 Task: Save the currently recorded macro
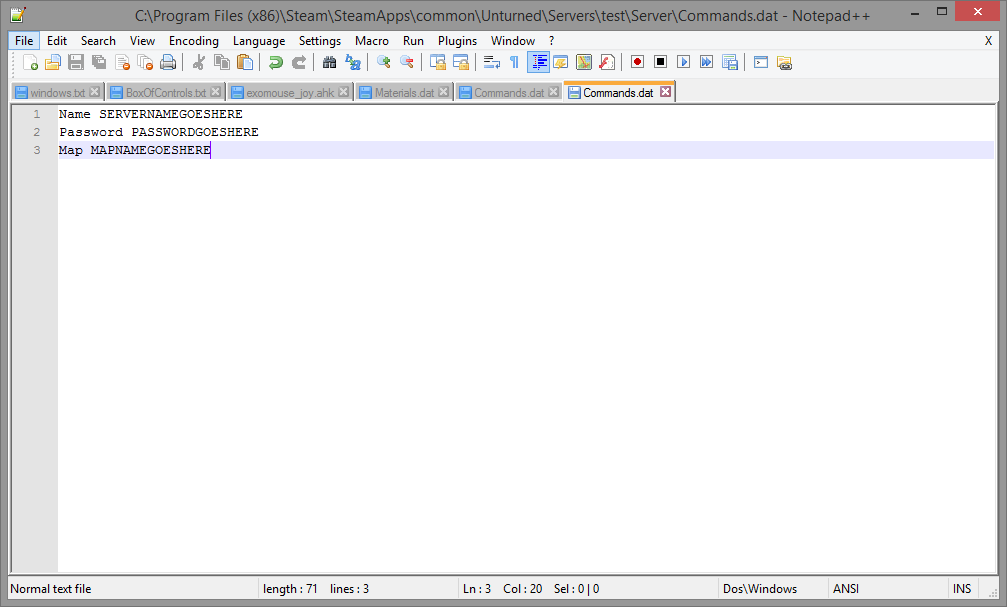730,62
